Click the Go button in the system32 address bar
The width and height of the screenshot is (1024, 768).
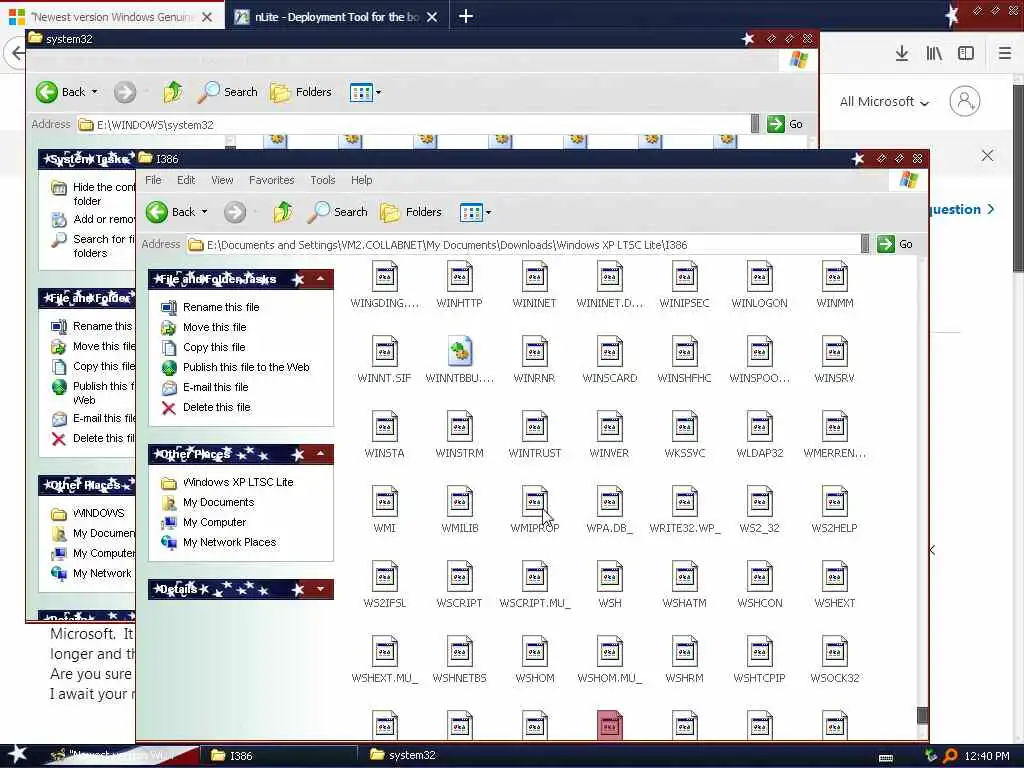click(x=786, y=124)
